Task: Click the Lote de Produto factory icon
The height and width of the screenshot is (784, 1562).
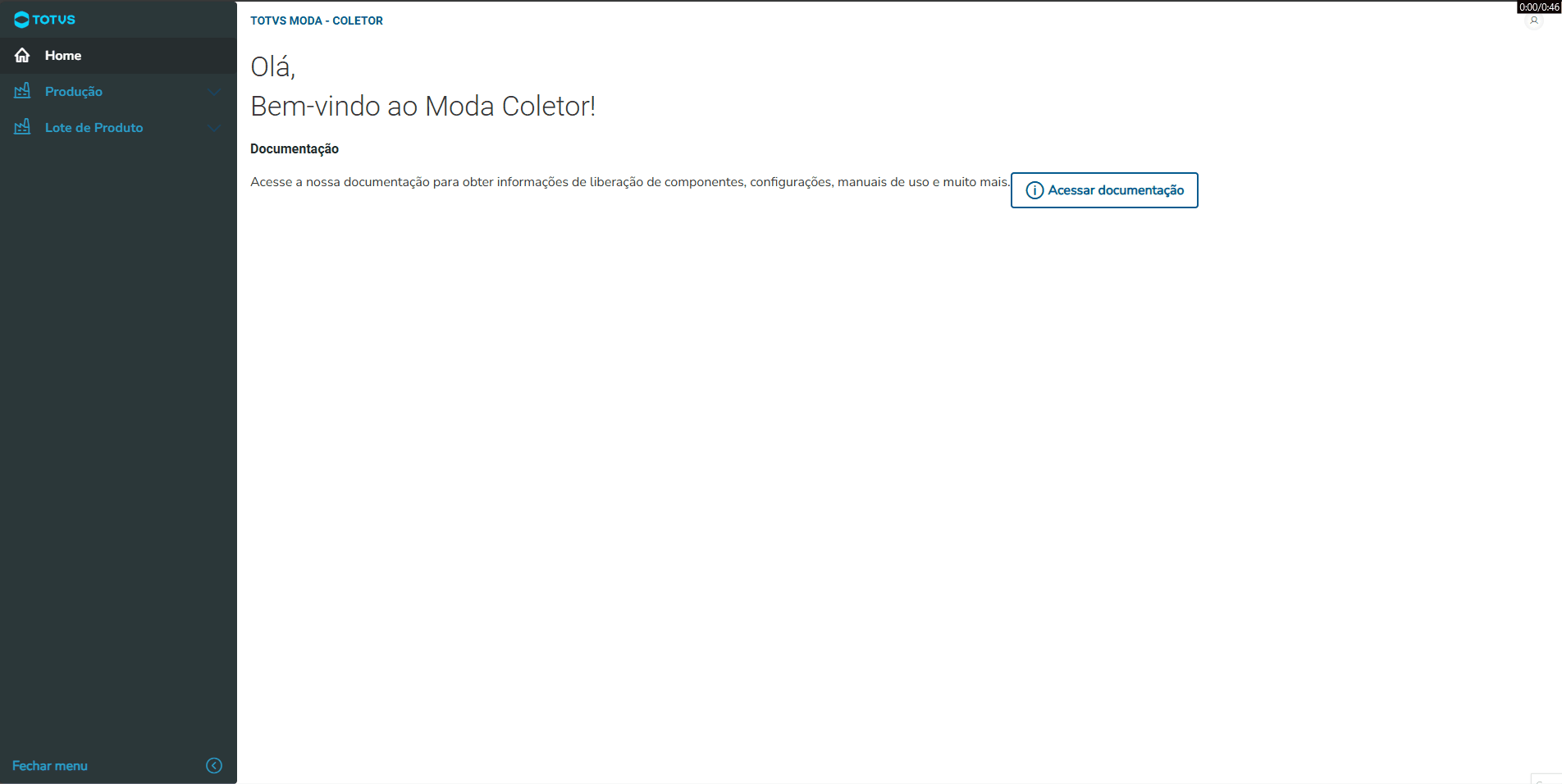Action: point(22,127)
